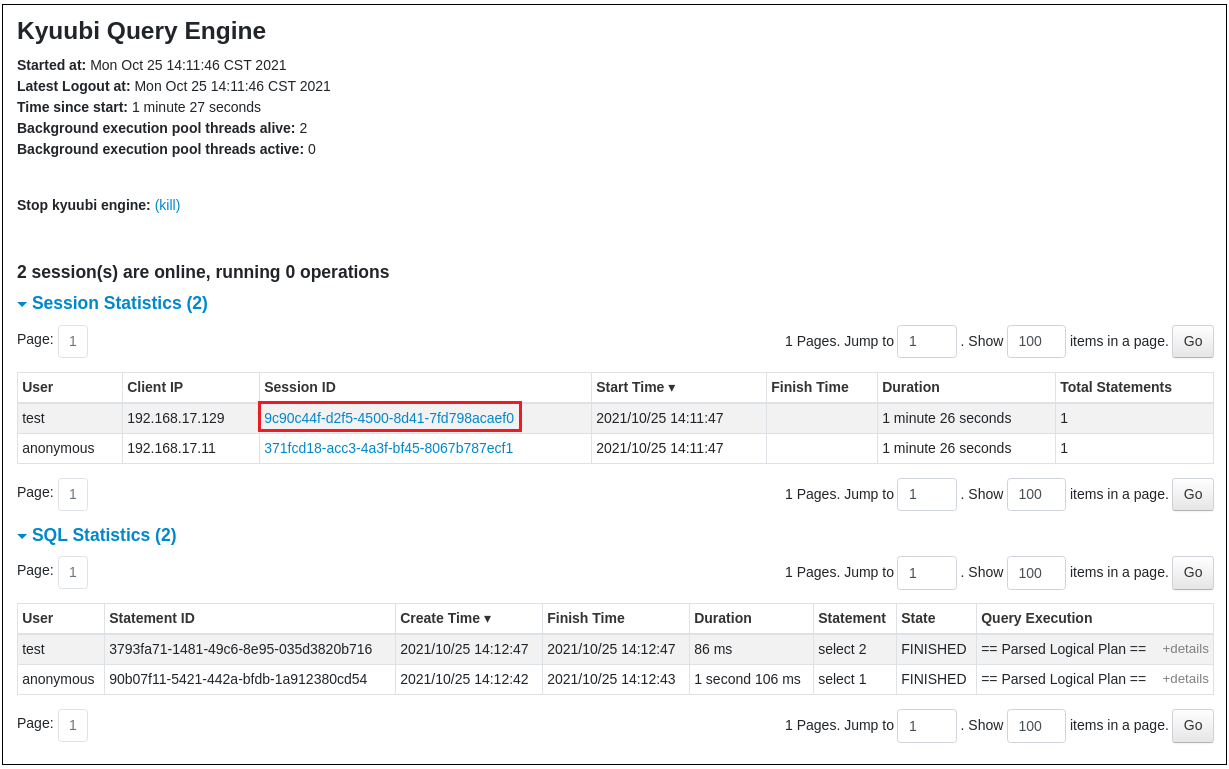Click Go button above the SQL table

1193,572
